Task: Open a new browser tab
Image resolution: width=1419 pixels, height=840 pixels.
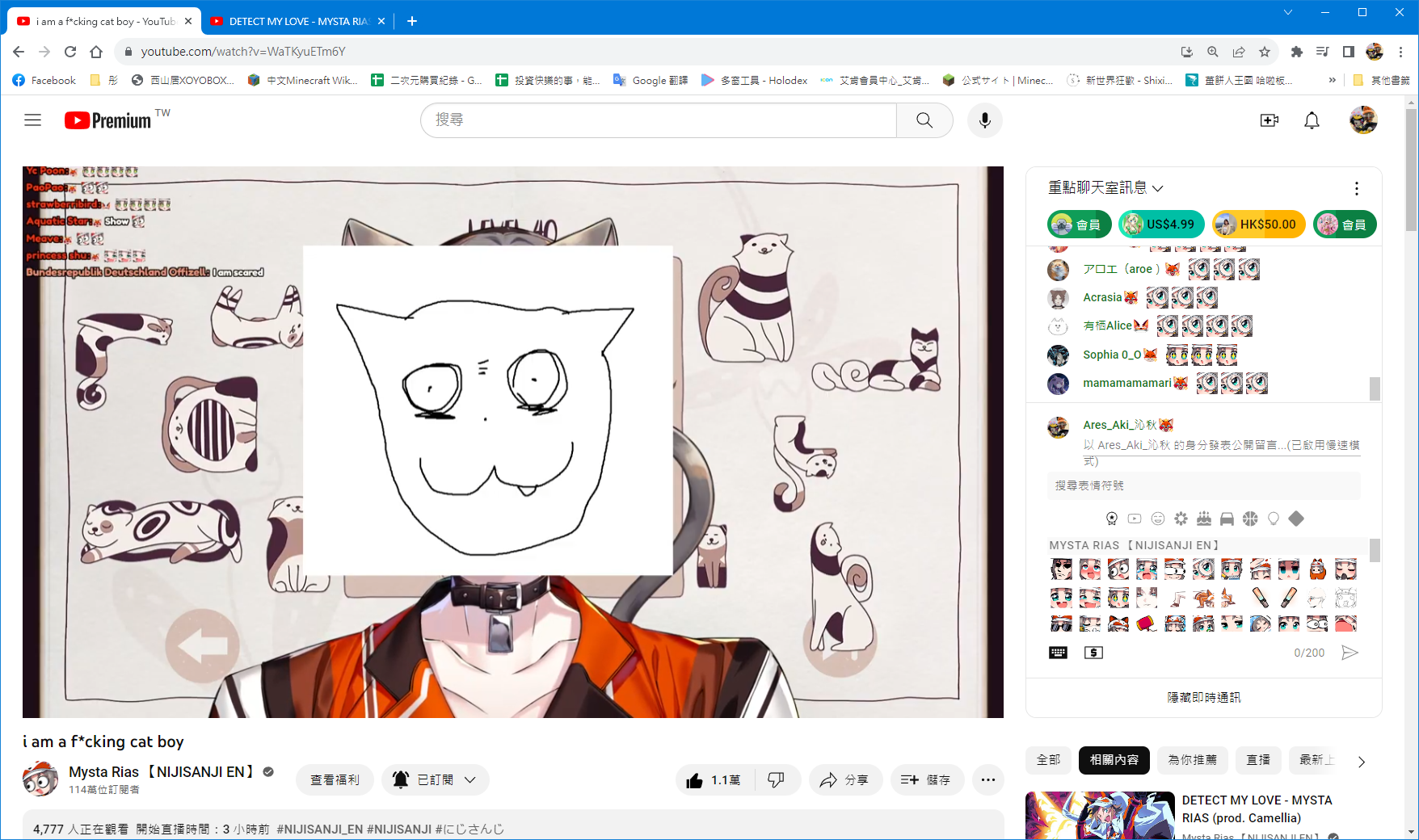Action: 412,21
